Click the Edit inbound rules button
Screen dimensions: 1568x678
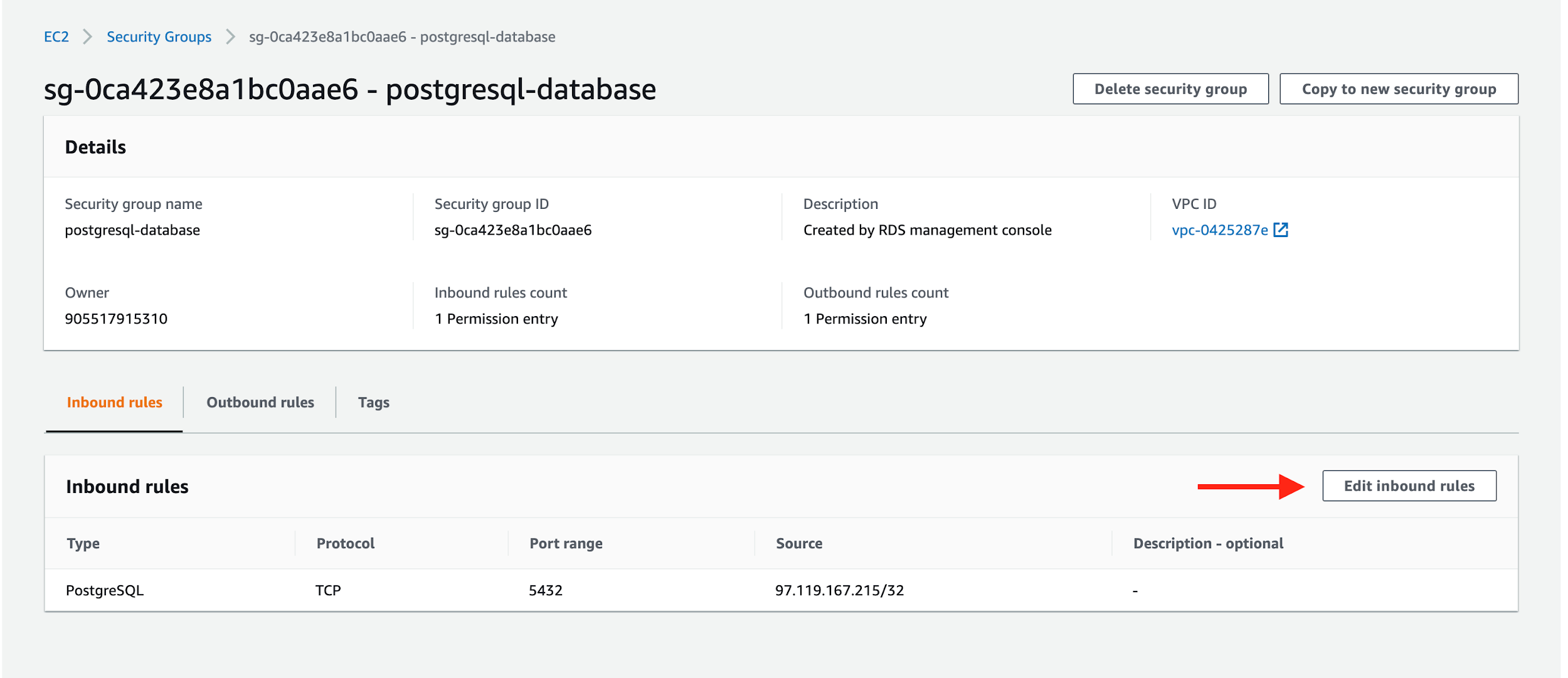1409,485
